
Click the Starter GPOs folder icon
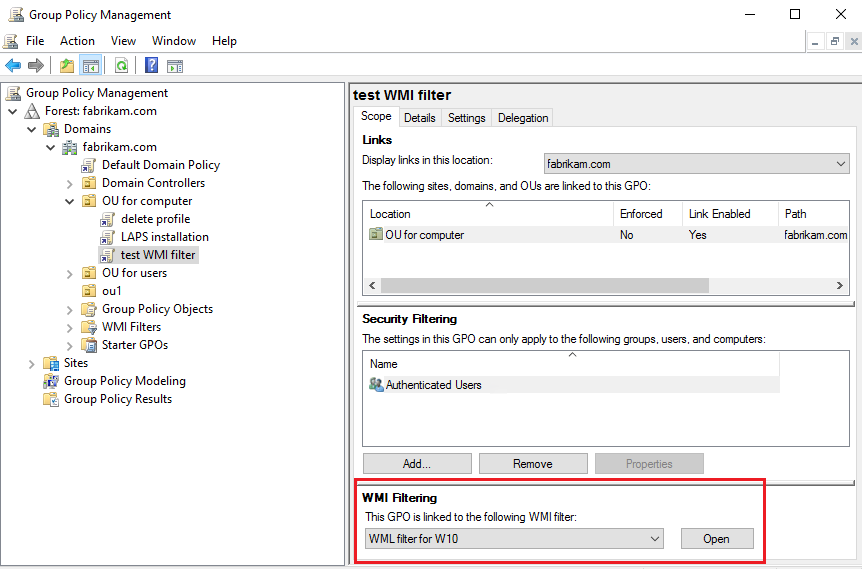pos(89,345)
